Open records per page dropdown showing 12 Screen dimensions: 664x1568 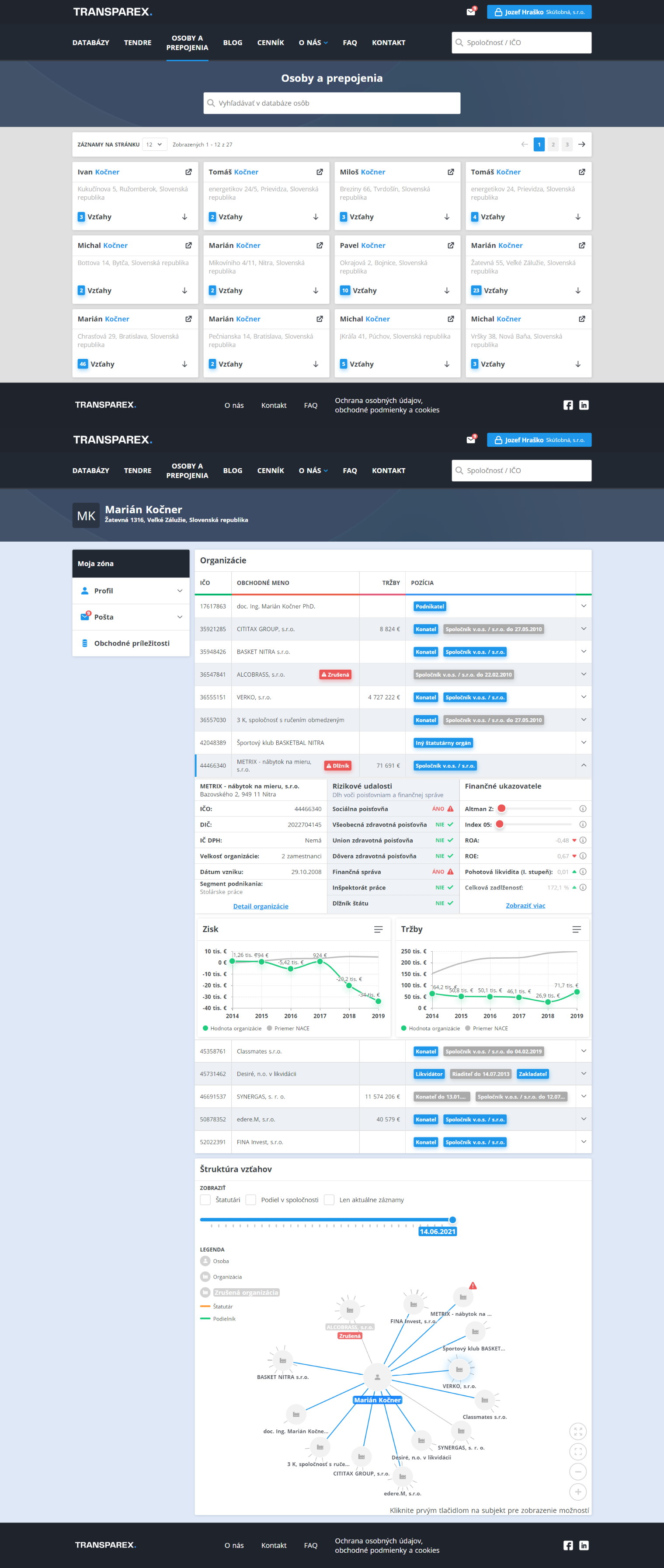[155, 145]
